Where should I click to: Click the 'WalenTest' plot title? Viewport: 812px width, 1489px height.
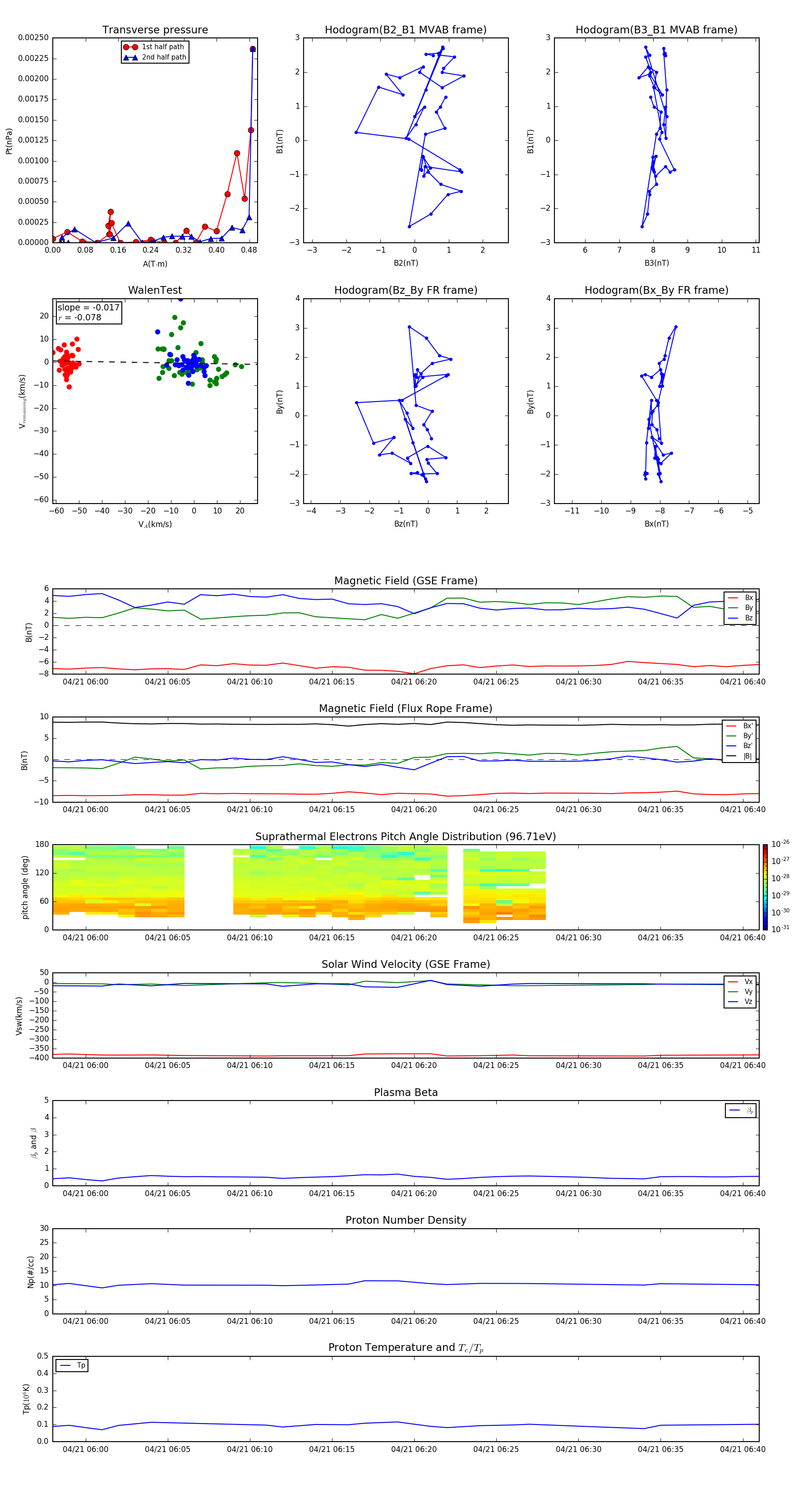click(155, 290)
